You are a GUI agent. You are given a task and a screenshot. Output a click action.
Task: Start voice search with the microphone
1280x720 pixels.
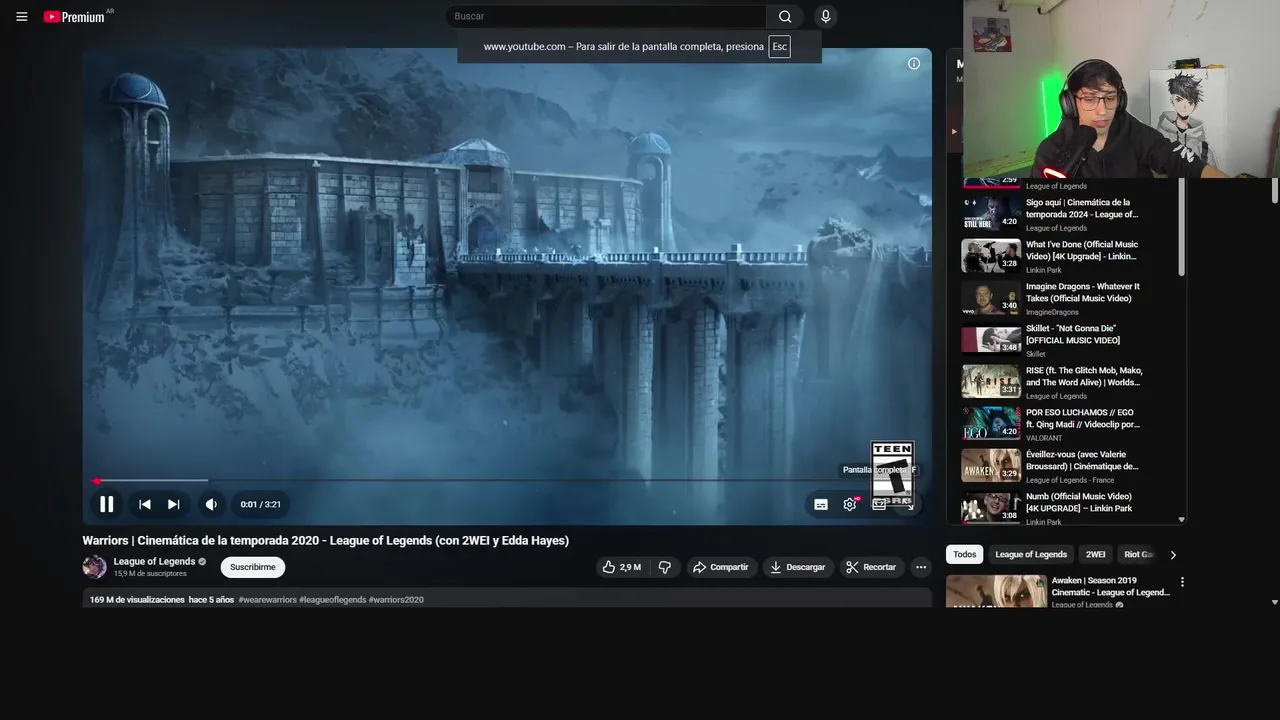pyautogui.click(x=825, y=16)
